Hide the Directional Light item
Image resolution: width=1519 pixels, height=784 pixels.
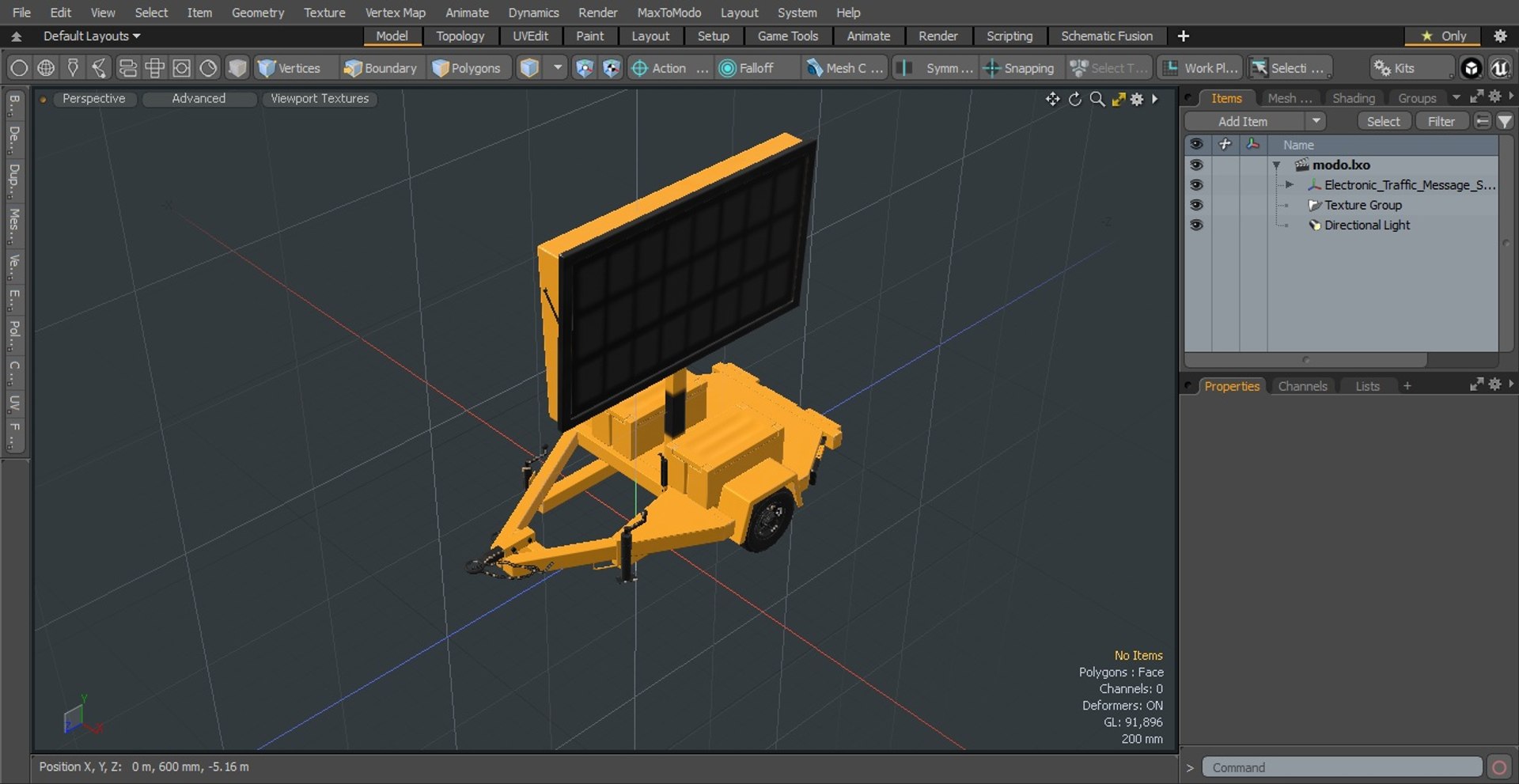[x=1196, y=225]
